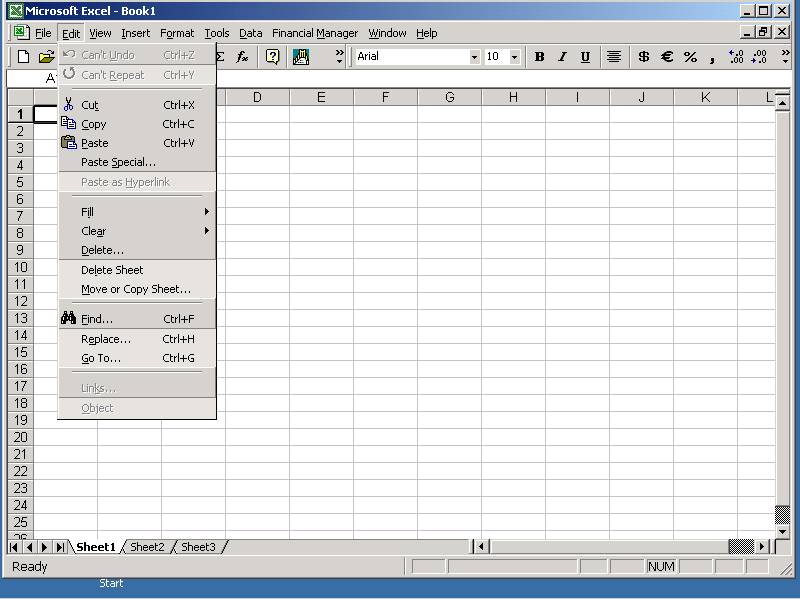Viewport: 800px width, 600px height.
Task: Select column header F
Action: (x=385, y=97)
